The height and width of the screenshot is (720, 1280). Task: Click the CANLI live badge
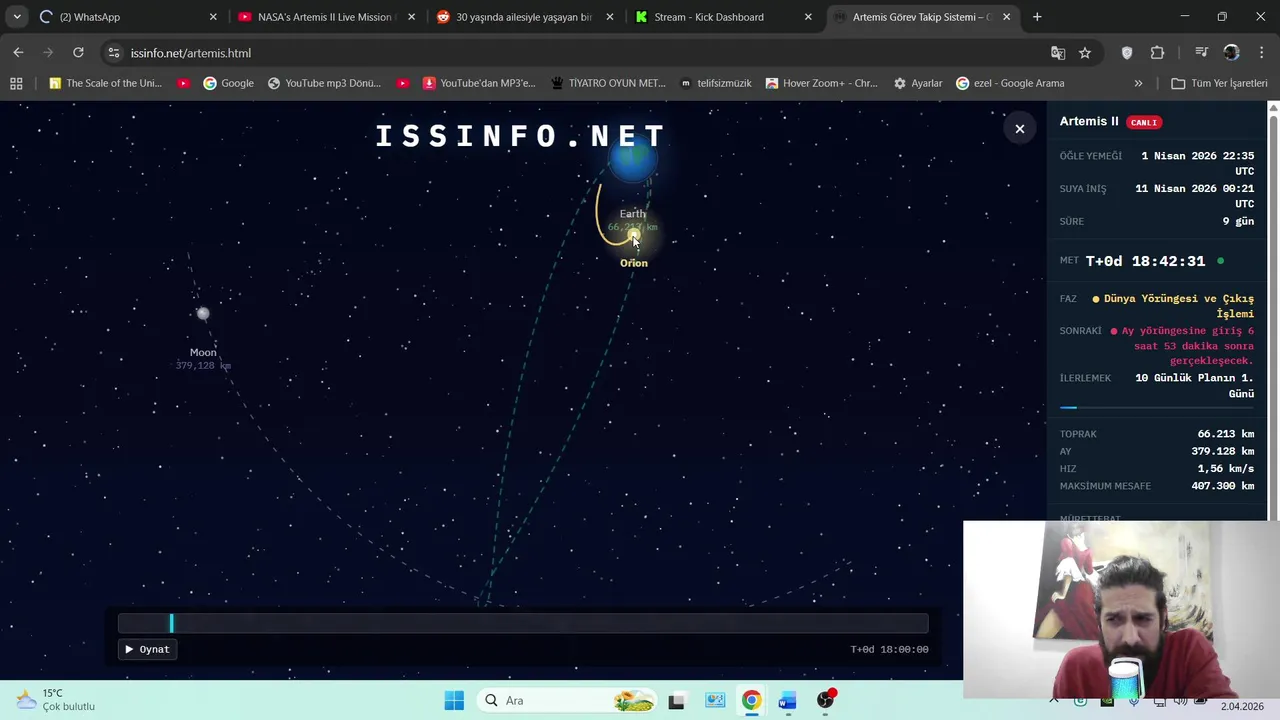click(1144, 122)
